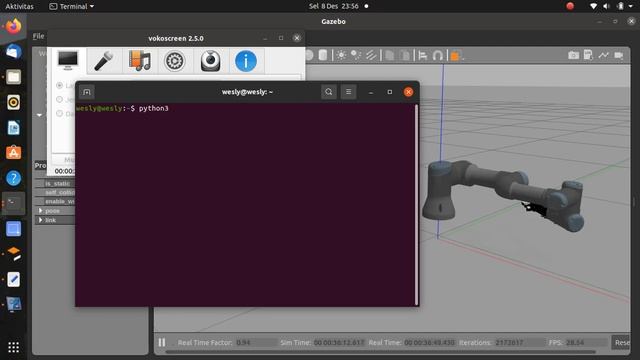
Task: Click the Gazebo Reset button
Action: tap(621, 342)
